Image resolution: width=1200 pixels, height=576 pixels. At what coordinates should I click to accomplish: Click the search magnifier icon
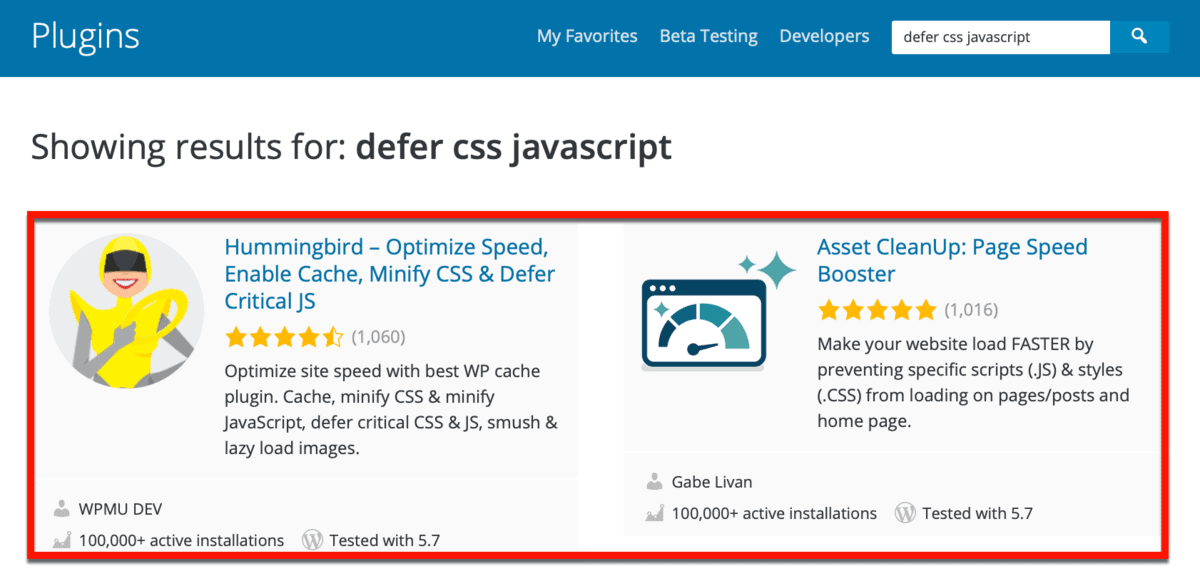pyautogui.click(x=1140, y=36)
